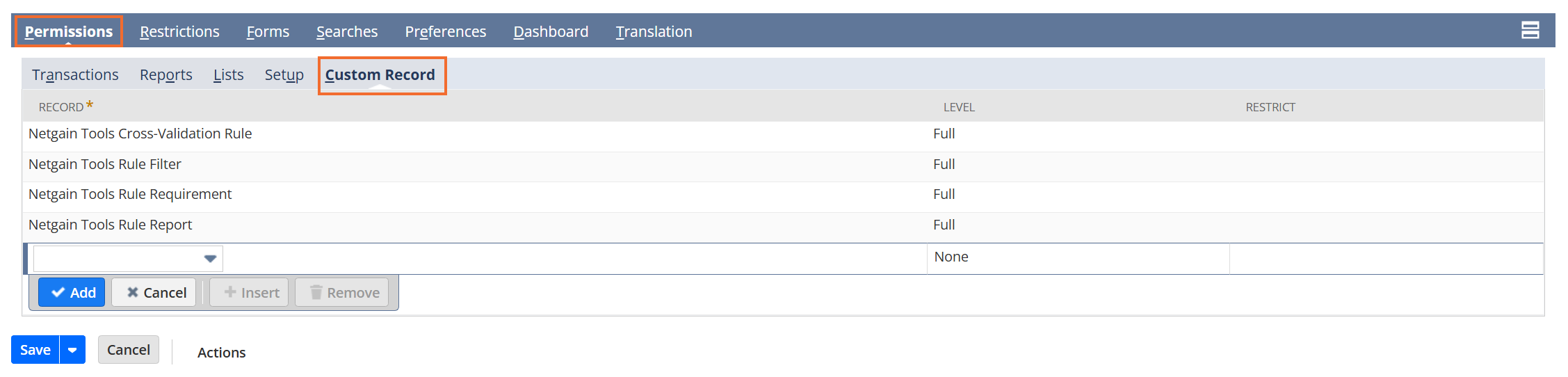Expand the Save button dropdown arrow
Image resolution: width=1568 pixels, height=377 pixels.
pos(72,350)
